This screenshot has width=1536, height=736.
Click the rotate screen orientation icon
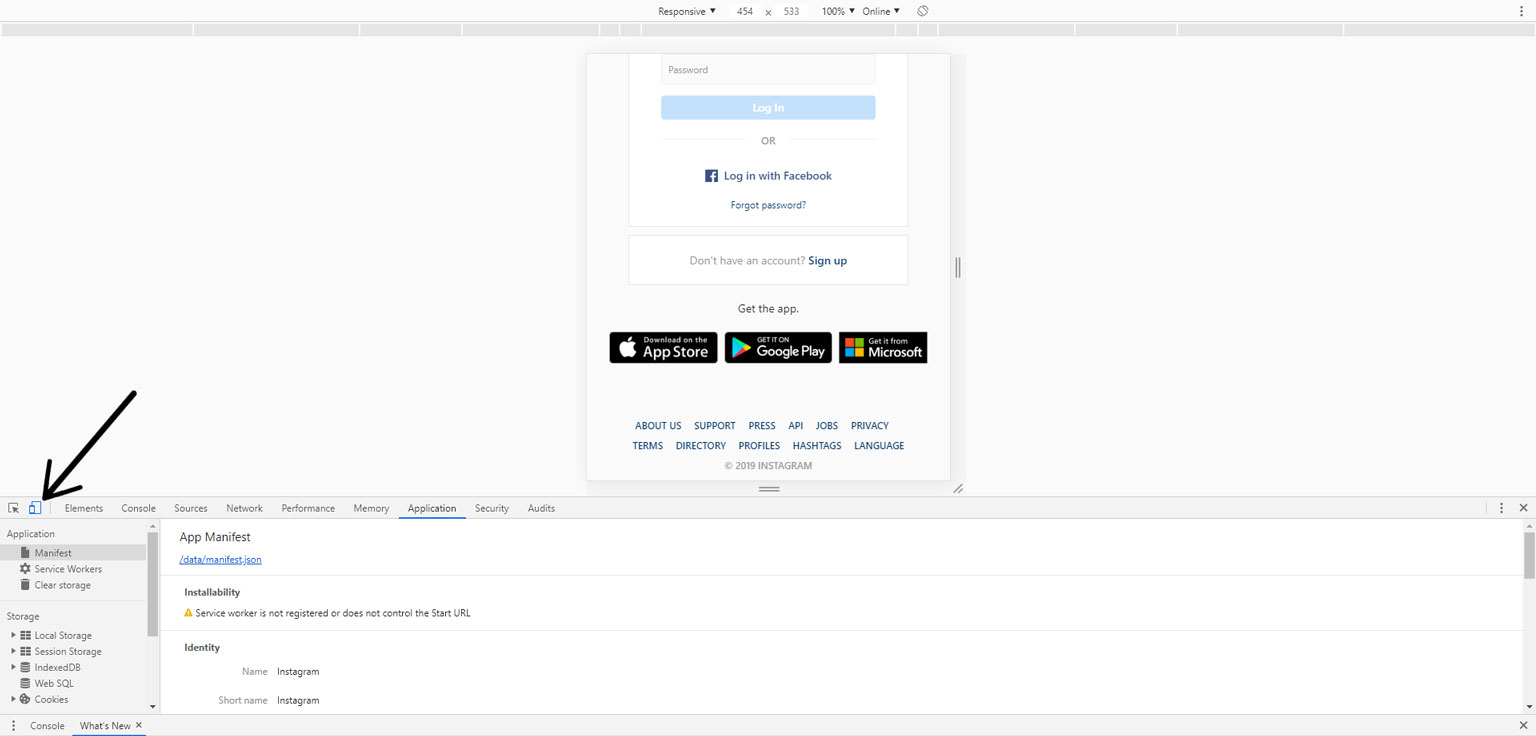(923, 11)
